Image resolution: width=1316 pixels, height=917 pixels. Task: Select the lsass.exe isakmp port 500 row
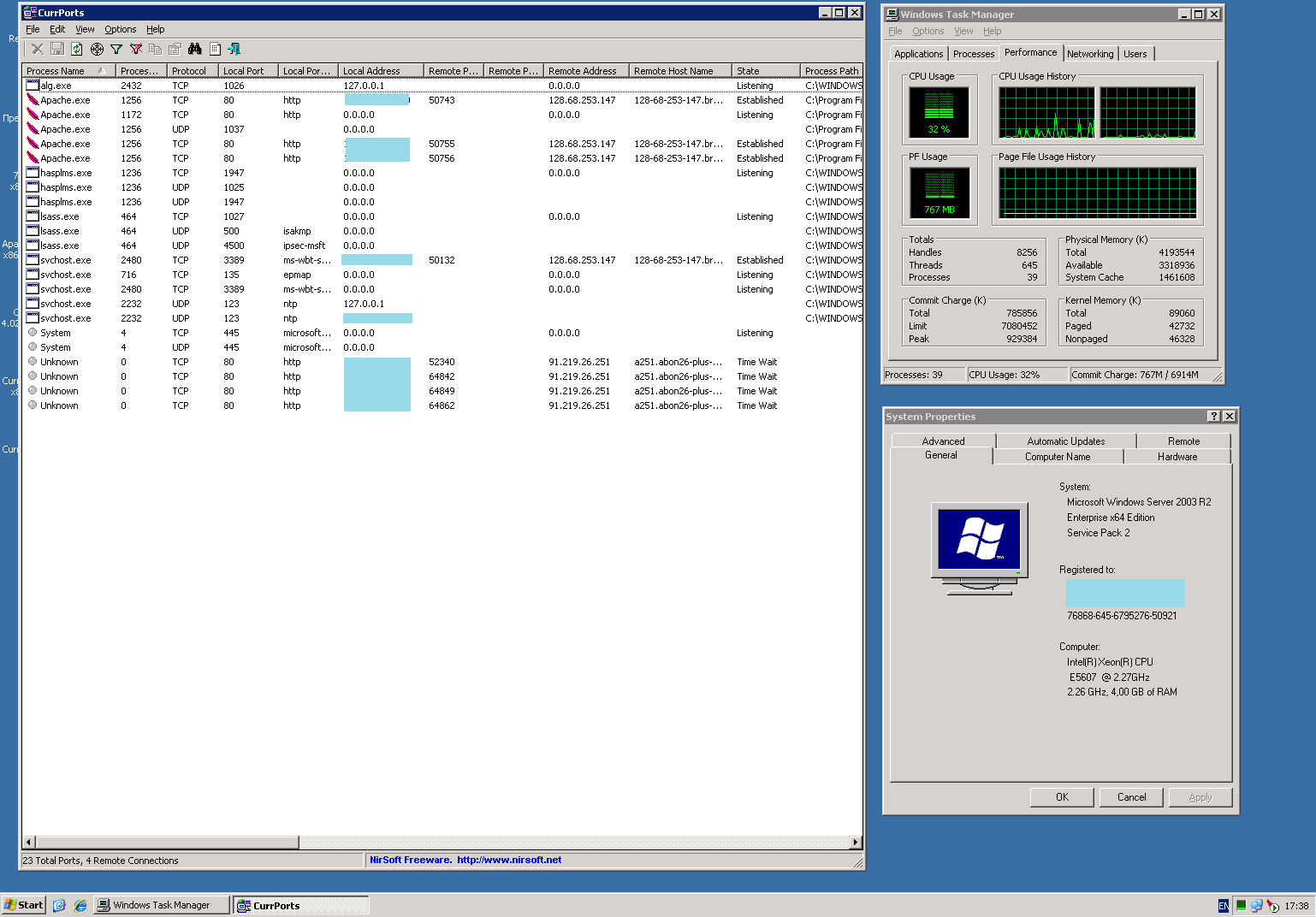[442, 231]
